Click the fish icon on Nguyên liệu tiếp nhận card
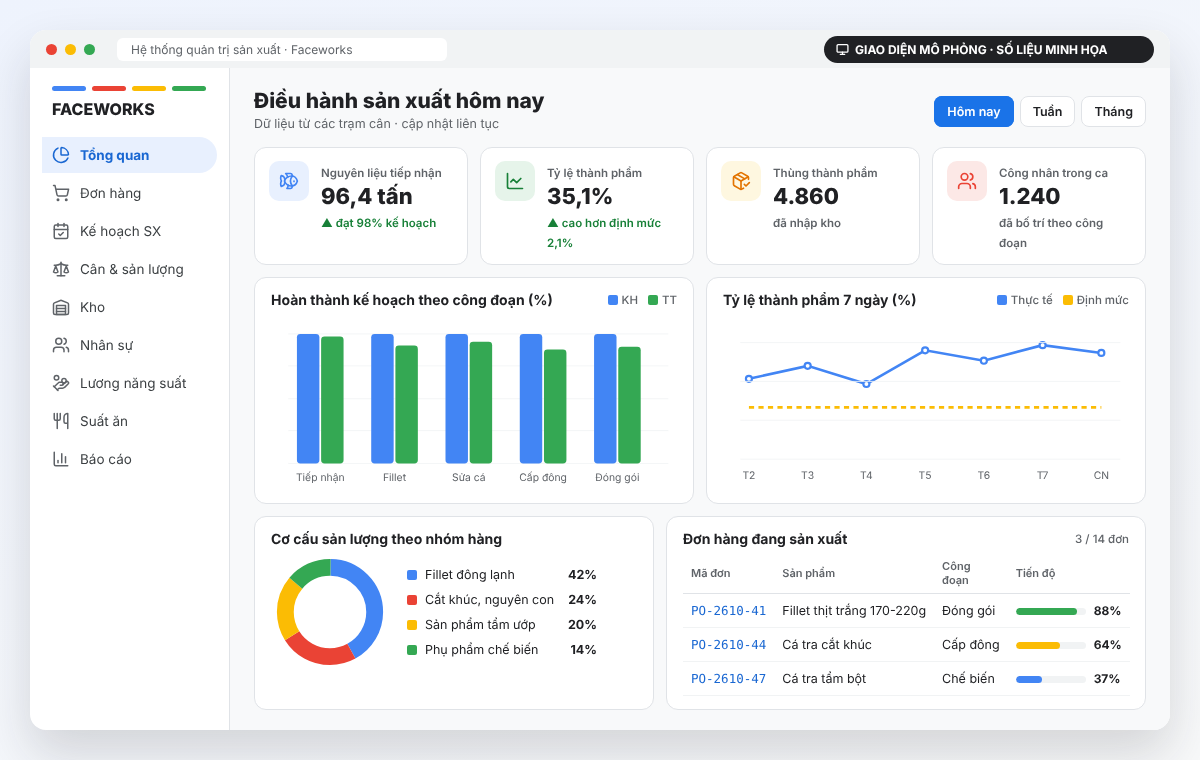 289,181
